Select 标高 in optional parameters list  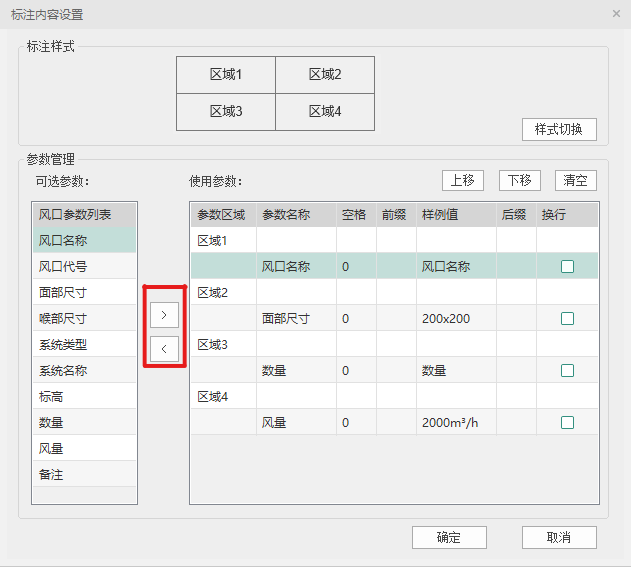84,397
